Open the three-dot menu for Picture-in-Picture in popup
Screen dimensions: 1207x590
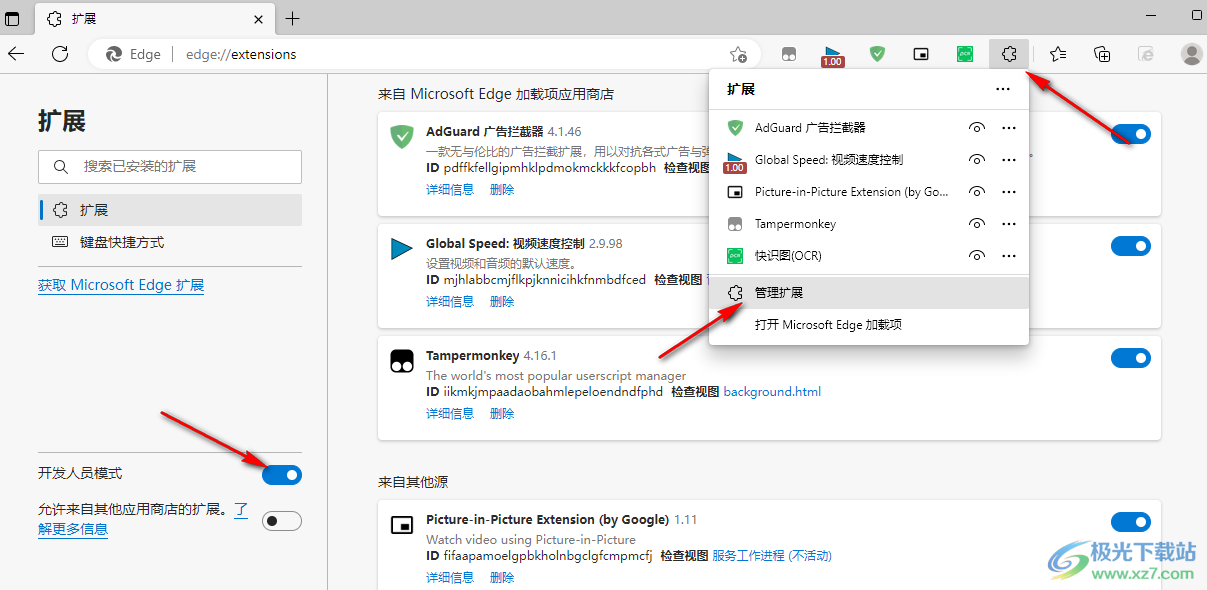pyautogui.click(x=1009, y=192)
